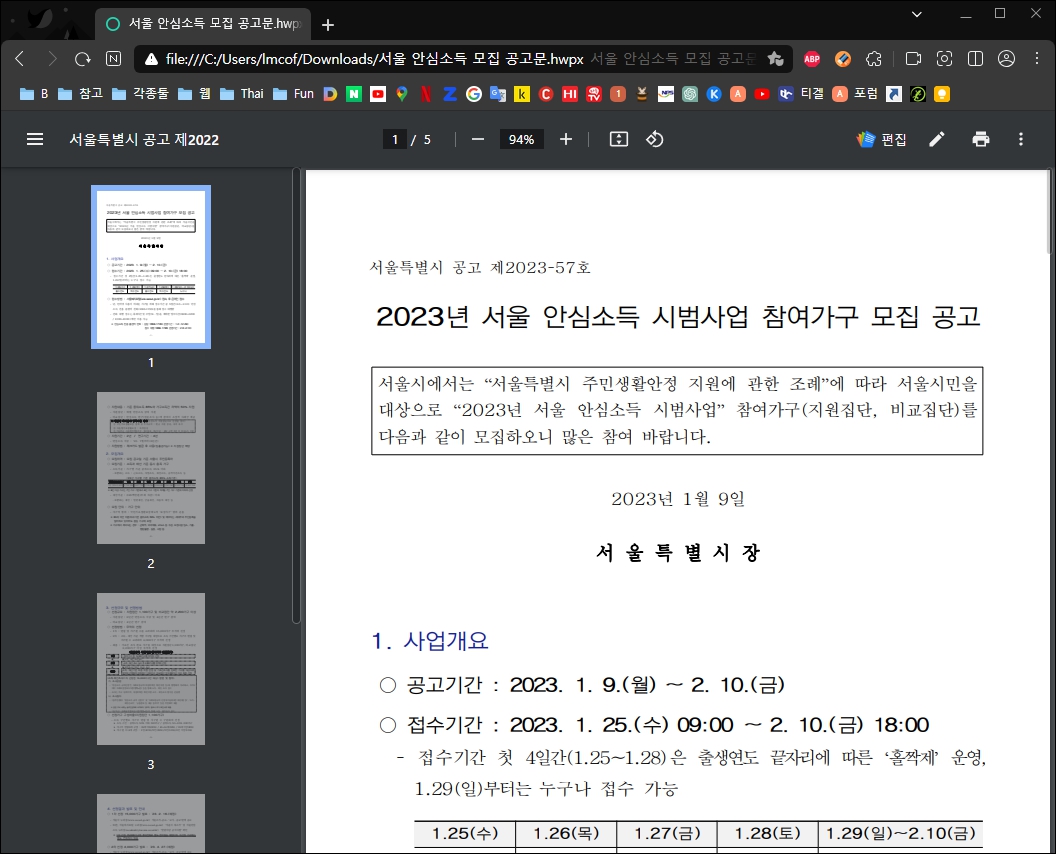Click the thumbnail panel scrollbar

click(x=296, y=397)
